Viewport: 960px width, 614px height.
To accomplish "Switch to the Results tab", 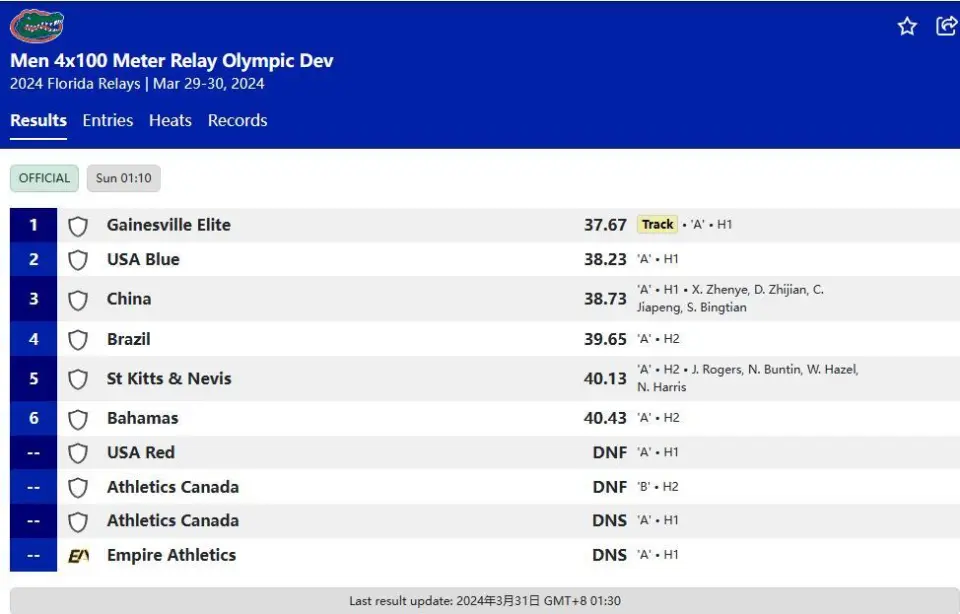I will [x=38, y=121].
